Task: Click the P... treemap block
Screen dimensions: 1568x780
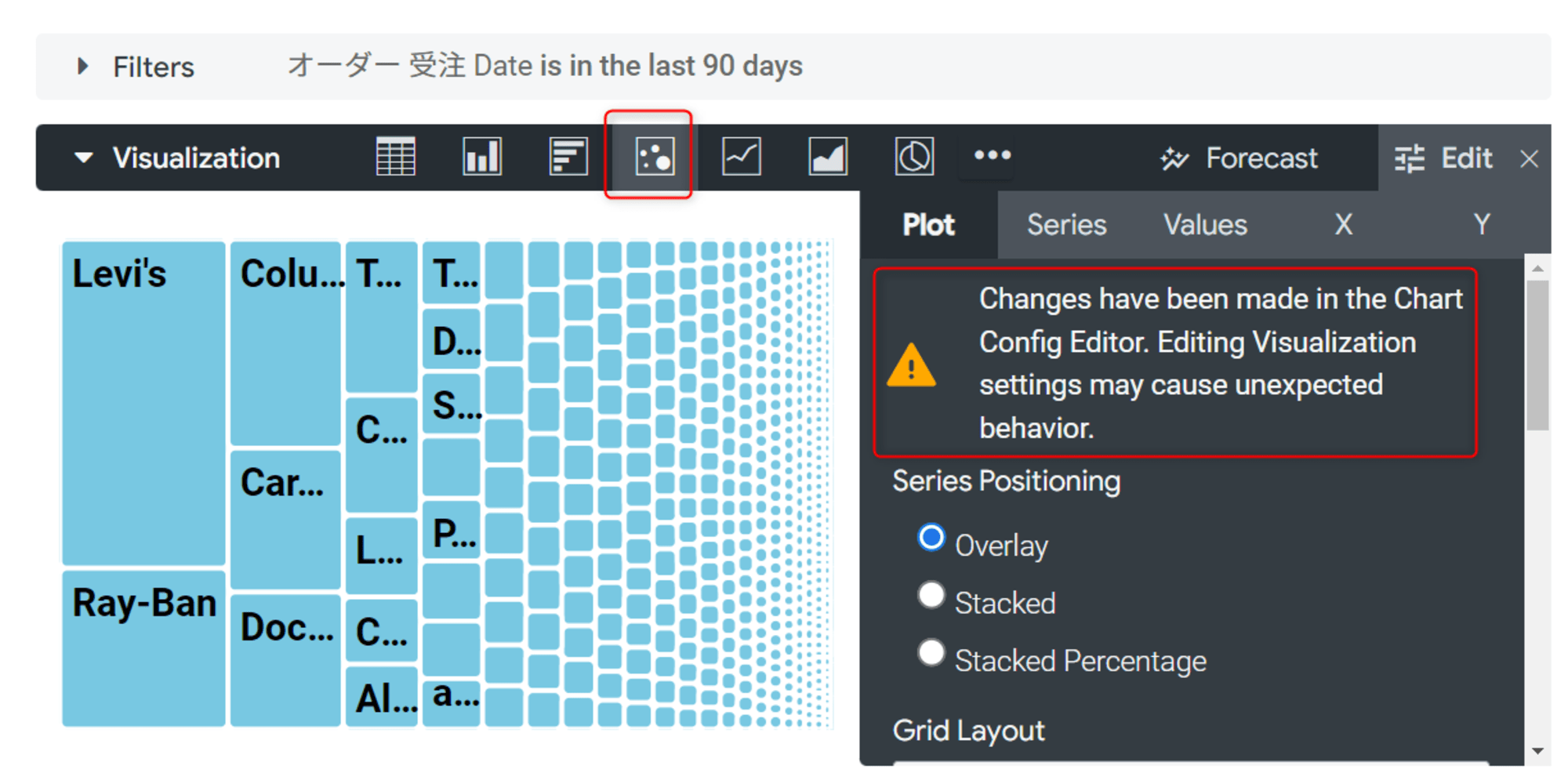Action: coord(452,530)
